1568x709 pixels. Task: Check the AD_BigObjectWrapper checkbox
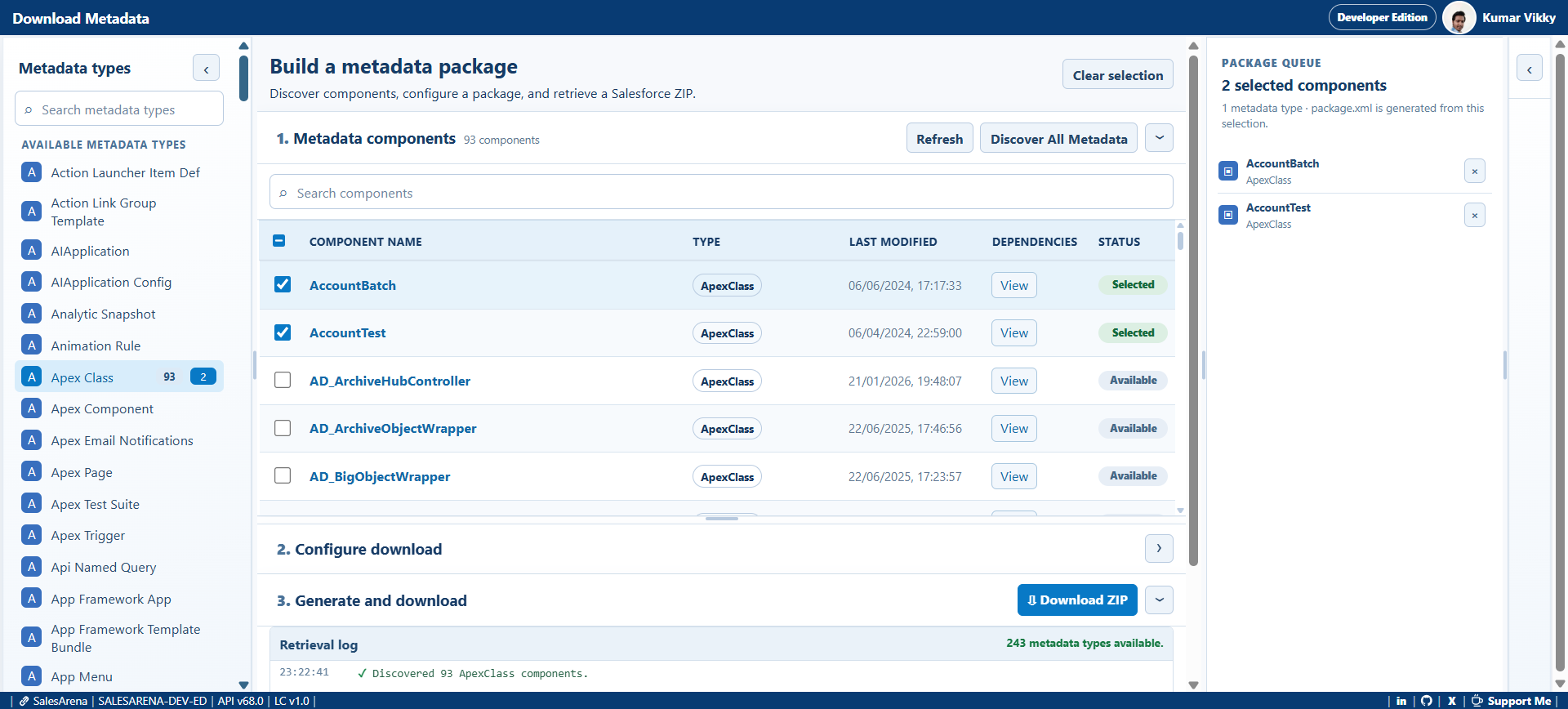(283, 475)
